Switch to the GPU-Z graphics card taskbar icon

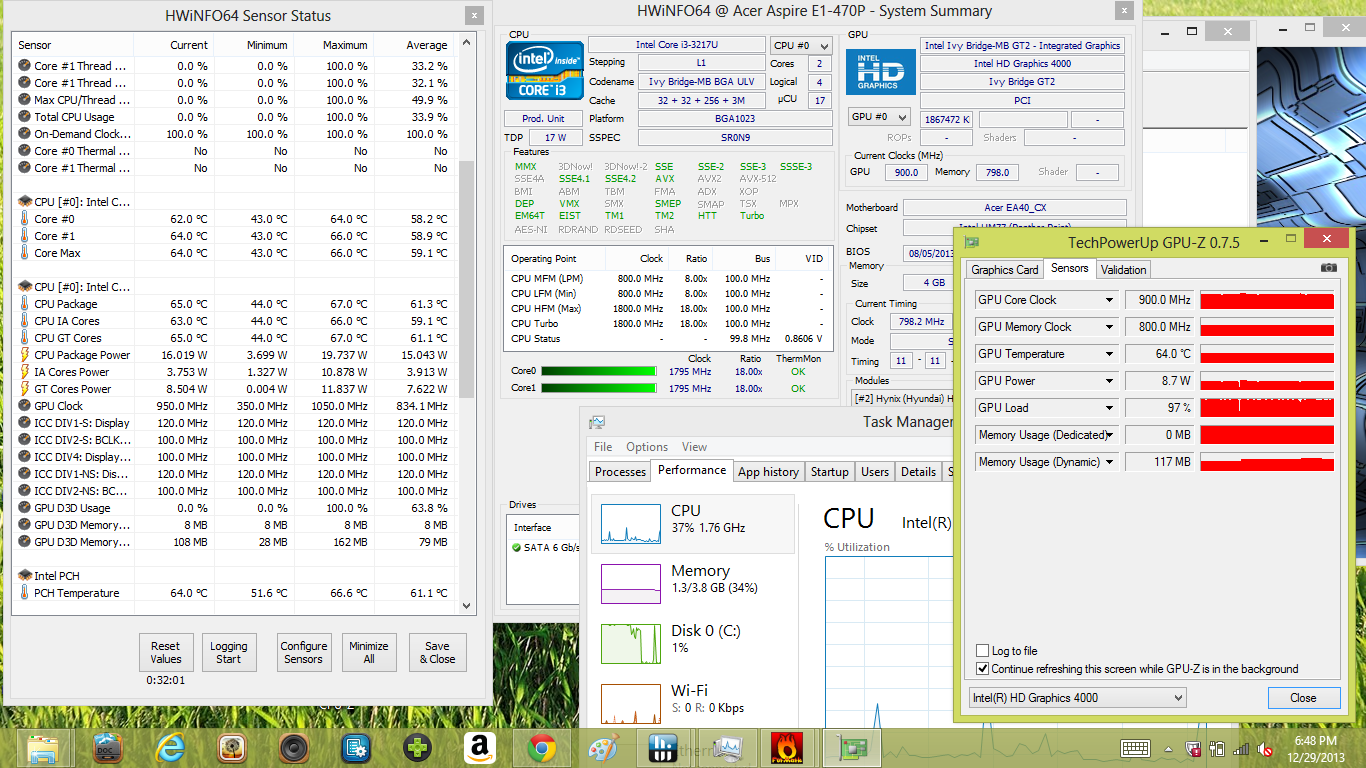pos(850,747)
